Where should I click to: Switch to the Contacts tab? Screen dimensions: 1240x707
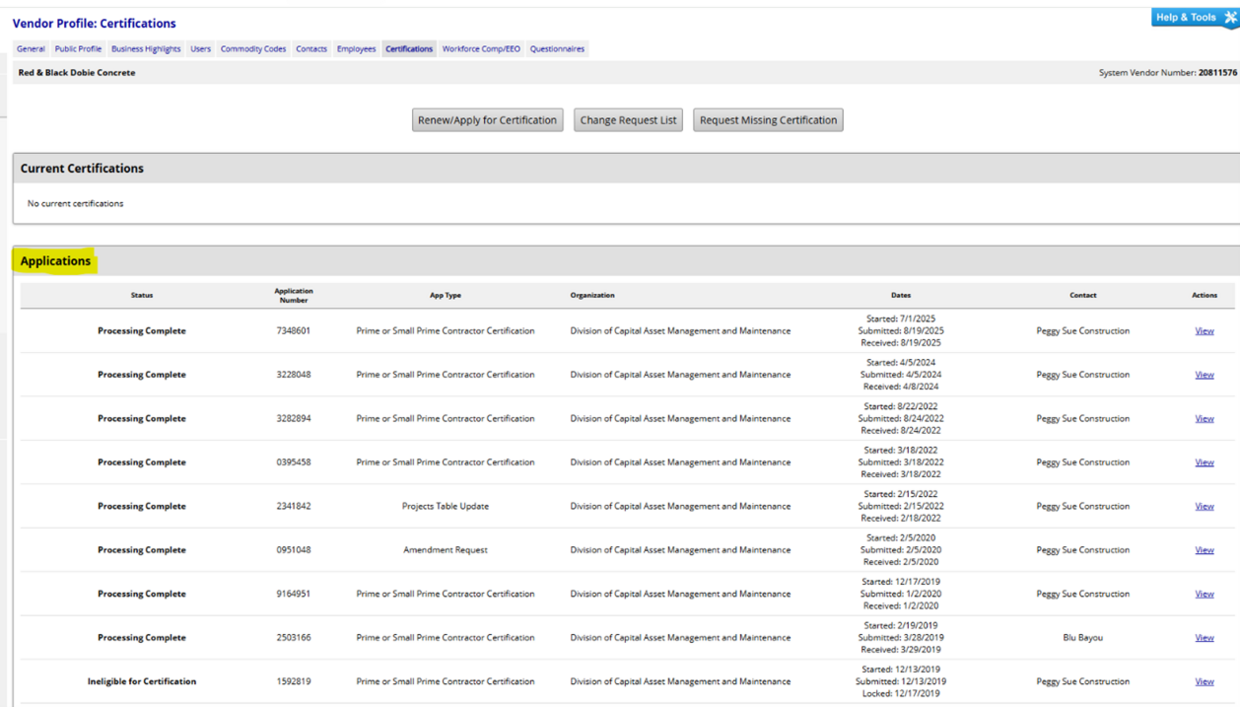pos(311,49)
